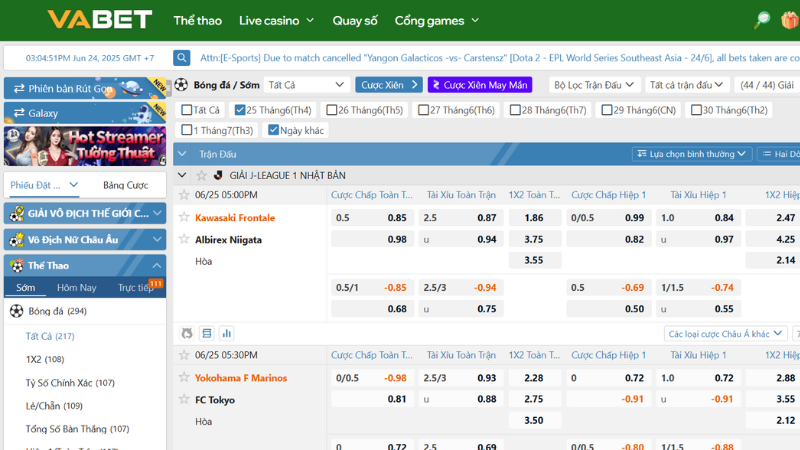Favorite the J-League 1 league star
The width and height of the screenshot is (800, 450).
coord(202,176)
